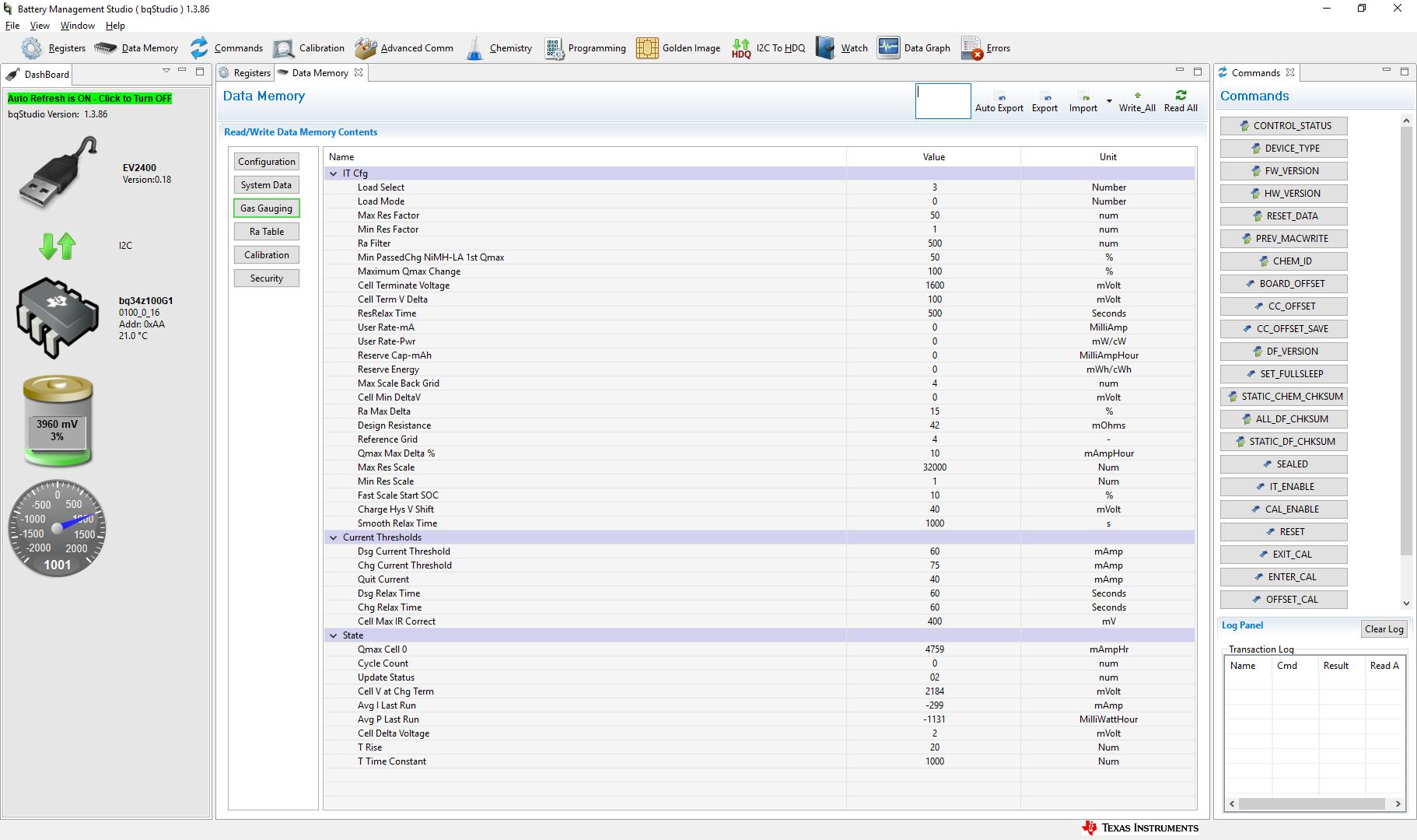The image size is (1417, 840).
Task: Select the Configuration category button
Action: (x=267, y=162)
